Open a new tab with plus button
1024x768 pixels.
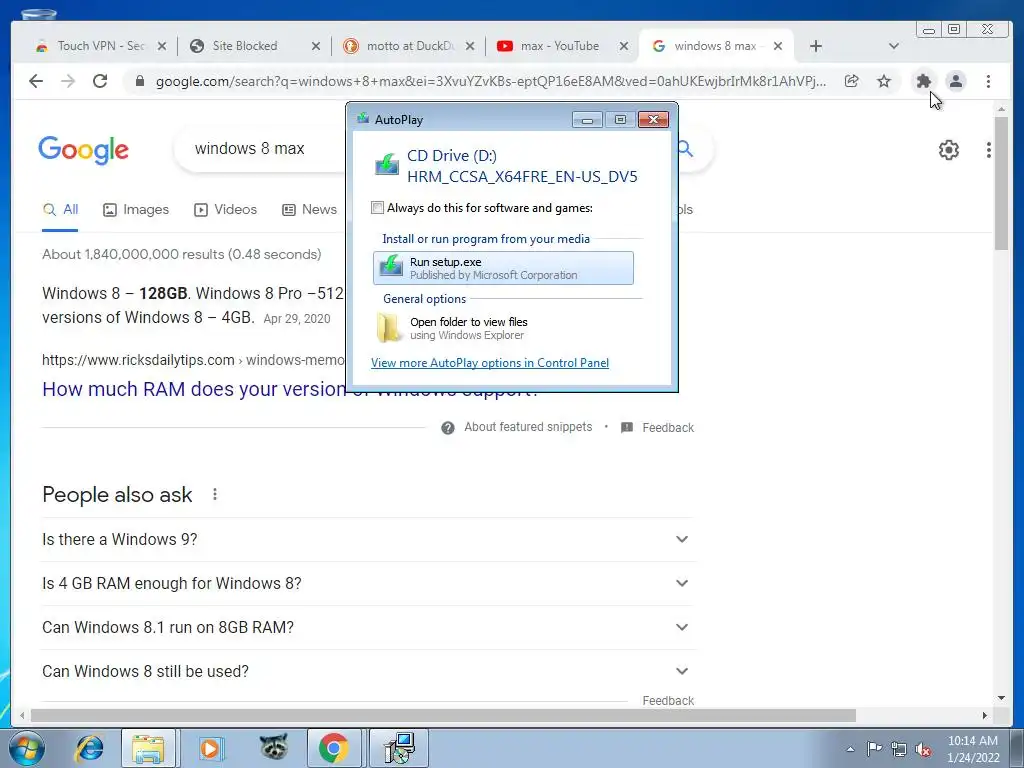[816, 46]
